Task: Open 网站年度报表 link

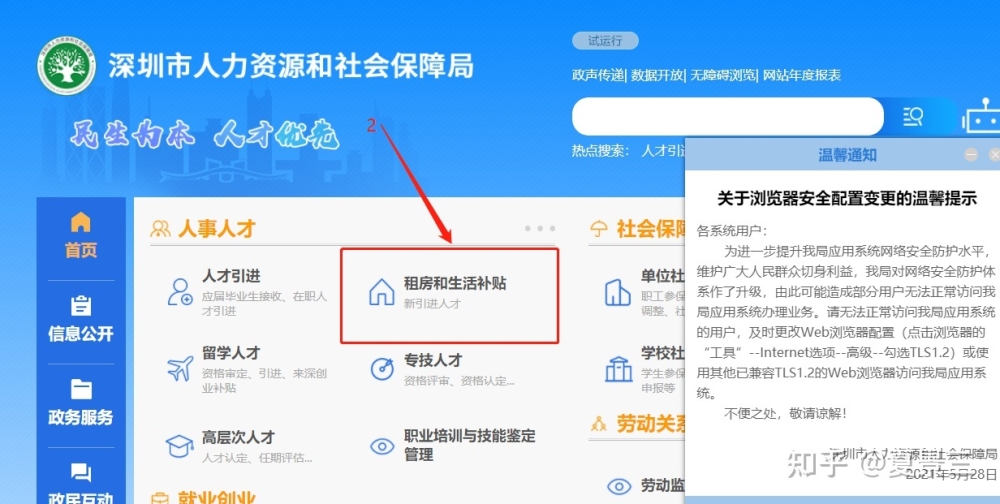Action: pyautogui.click(x=802, y=75)
